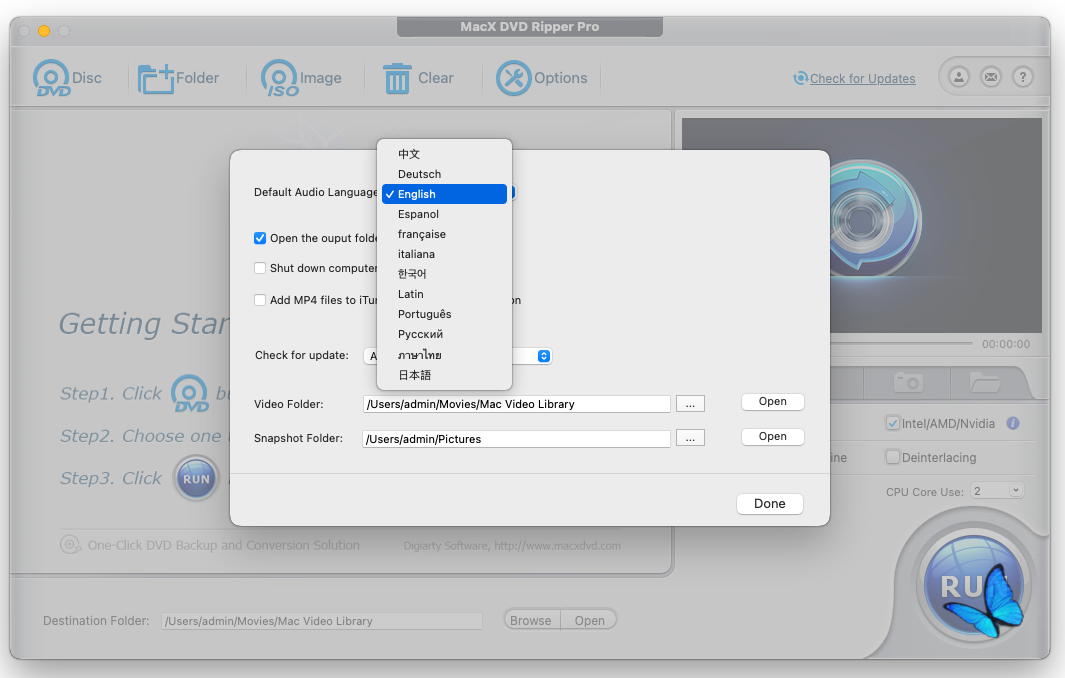The height and width of the screenshot is (678, 1065).
Task: Choose Русский in the language menu
Action: coord(444,334)
